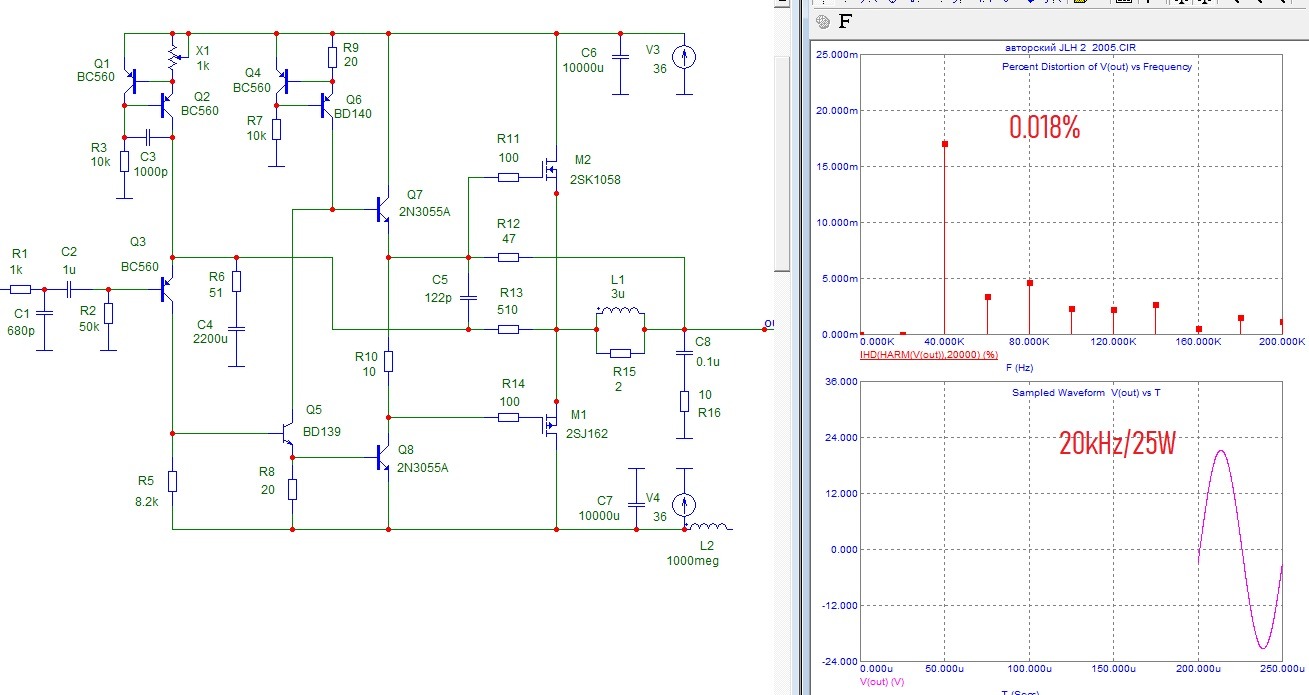
Task: Click the V(out) (V) waveform label
Action: pyautogui.click(x=883, y=681)
